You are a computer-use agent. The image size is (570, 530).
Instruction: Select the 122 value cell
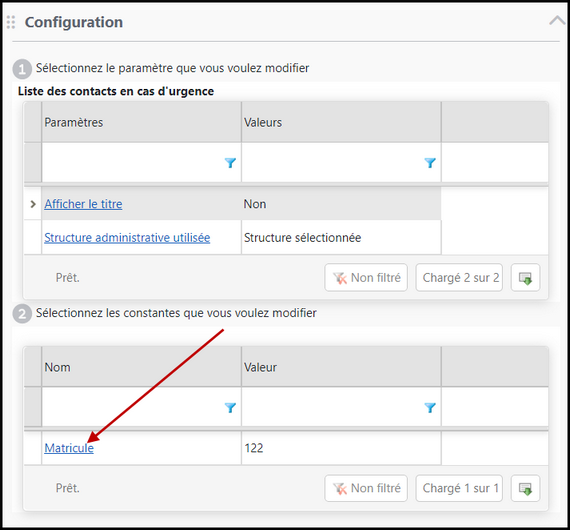tap(341, 448)
